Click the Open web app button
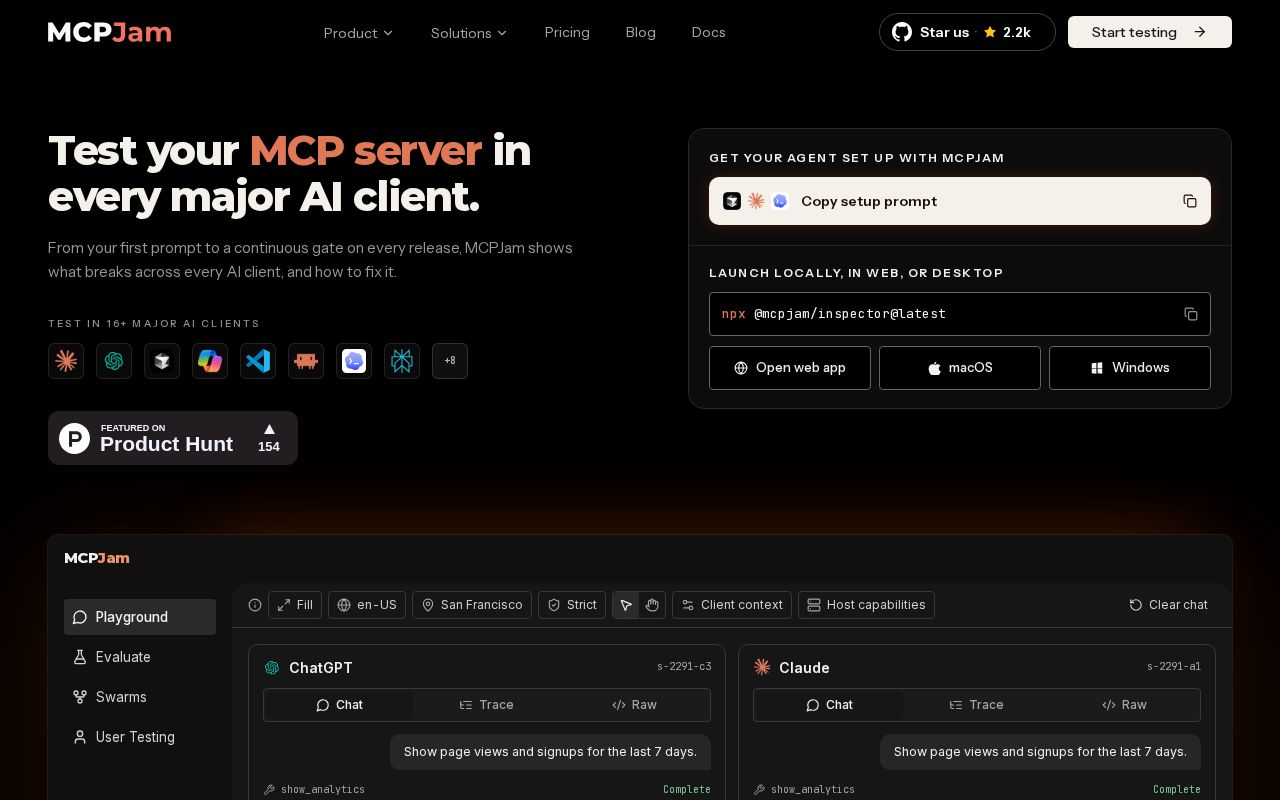The height and width of the screenshot is (800, 1280). [790, 368]
